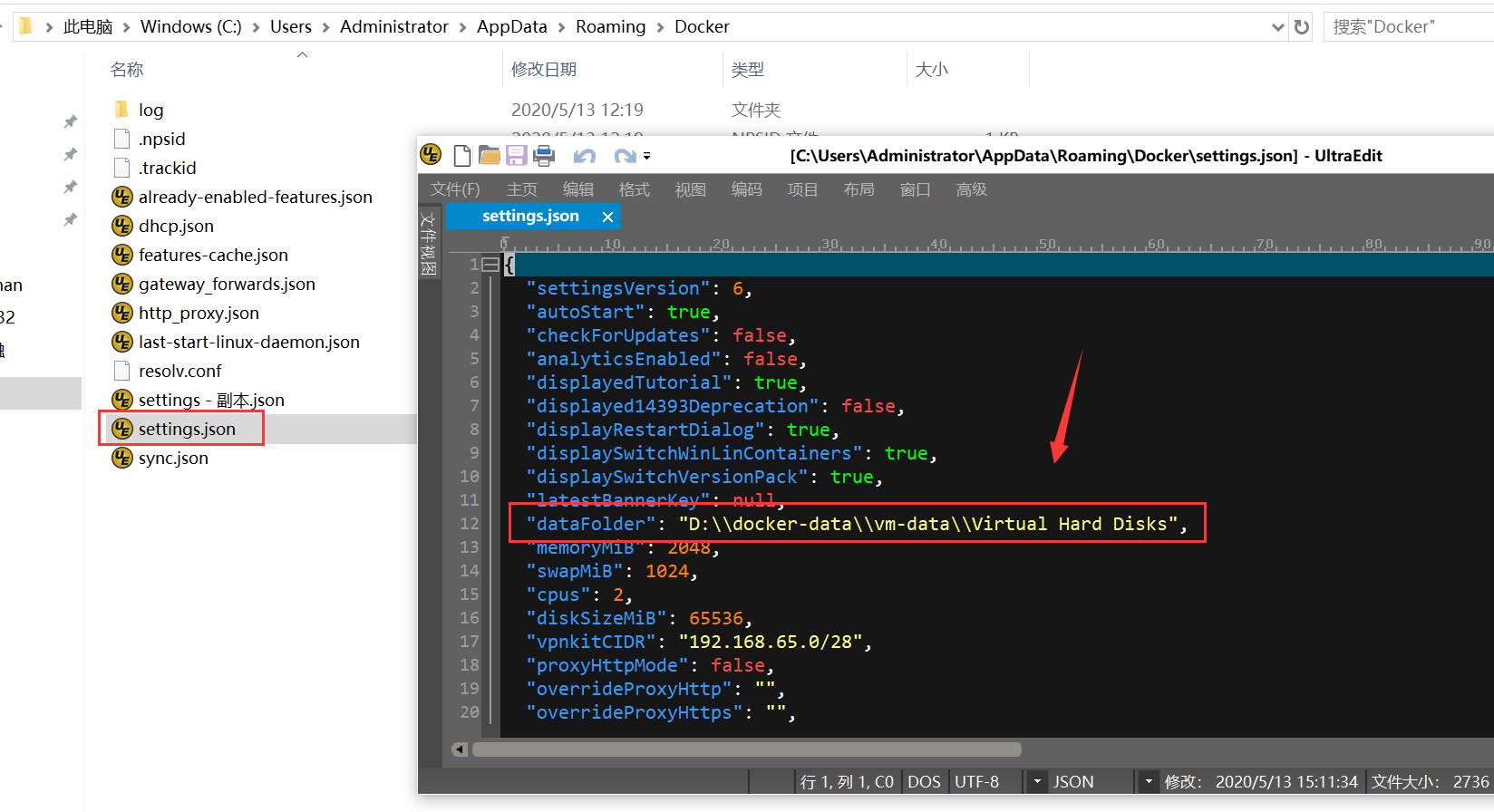
Task: Go to 此电脑 in the address bar
Action: [x=88, y=26]
